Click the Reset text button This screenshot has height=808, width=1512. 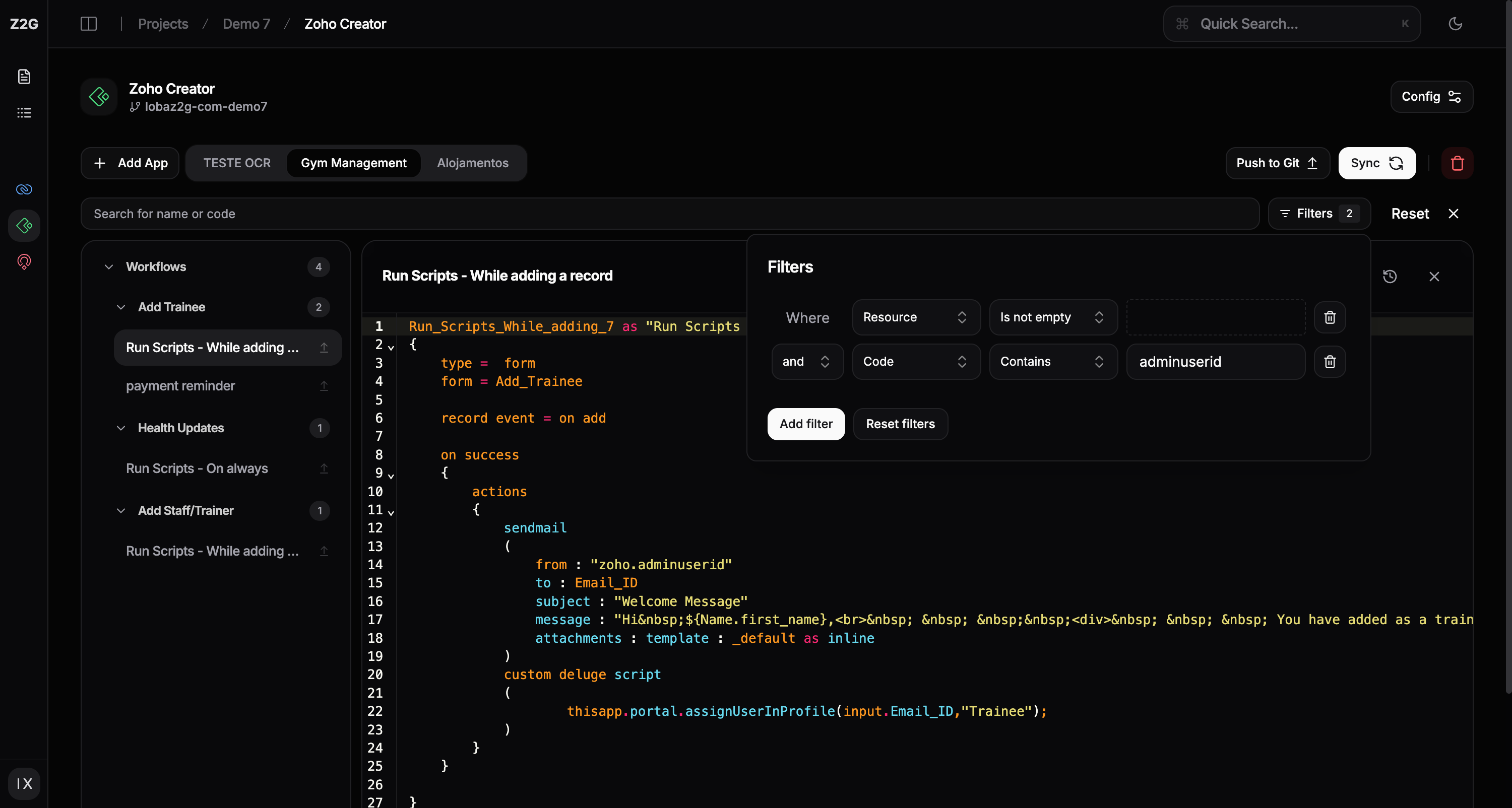[1410, 214]
